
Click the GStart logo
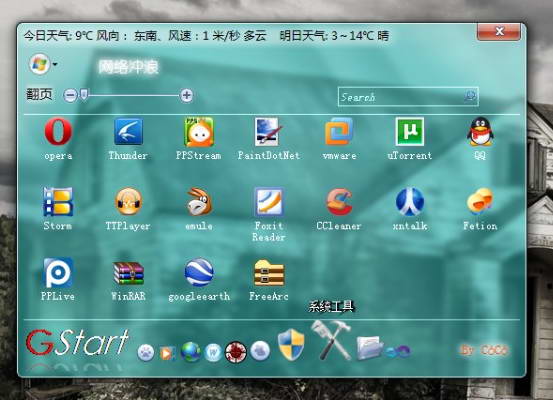(x=77, y=342)
